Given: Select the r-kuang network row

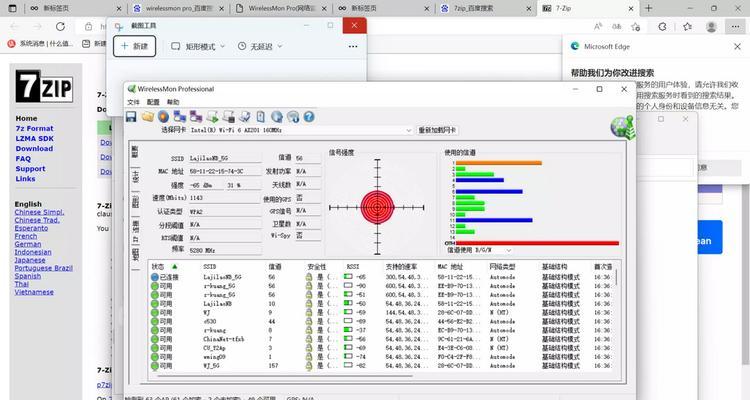Looking at the screenshot, I should pos(381,330).
